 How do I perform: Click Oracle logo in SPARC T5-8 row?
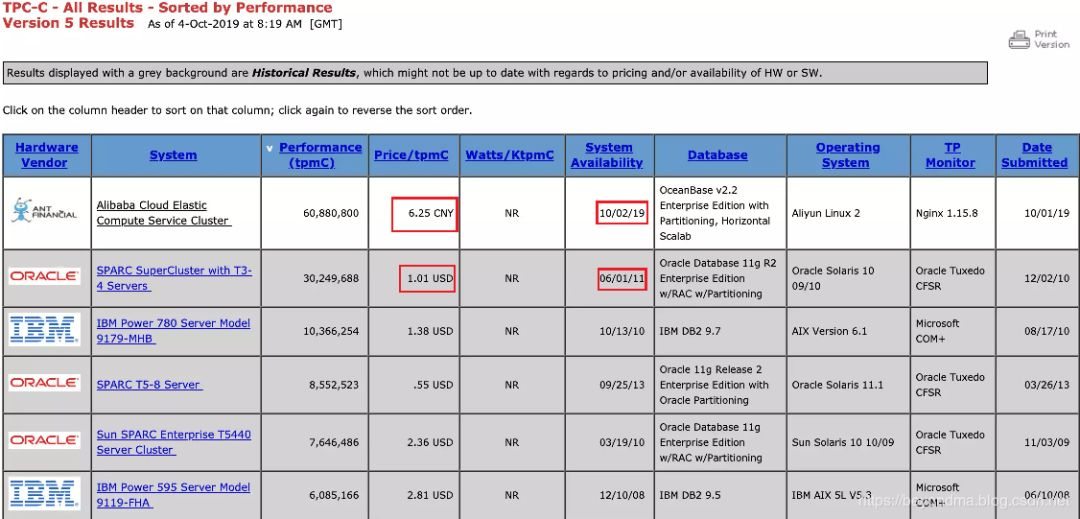pos(45,382)
